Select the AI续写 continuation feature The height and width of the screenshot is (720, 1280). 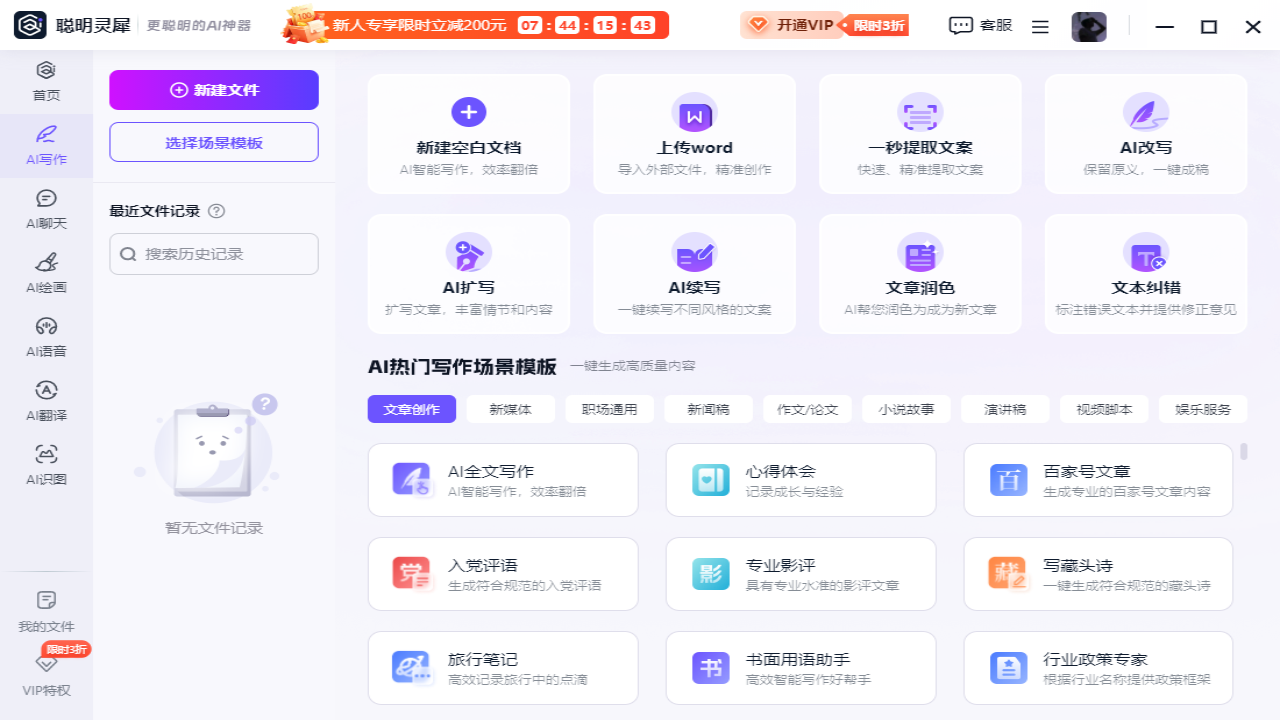(694, 273)
